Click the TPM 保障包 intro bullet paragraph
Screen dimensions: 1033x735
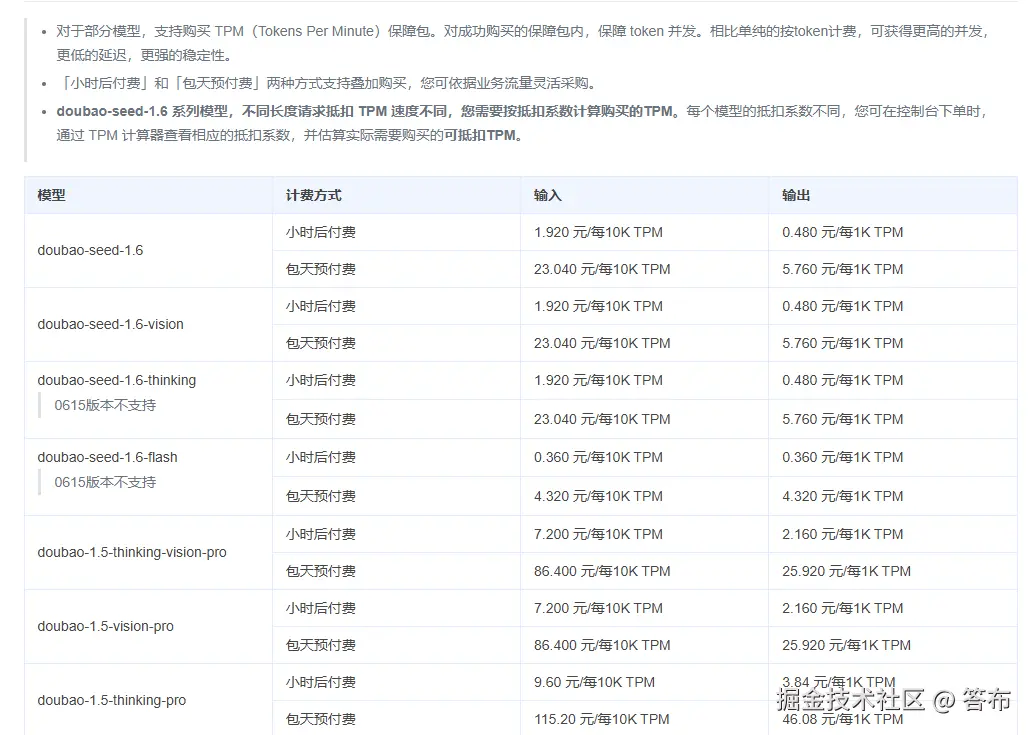pyautogui.click(x=522, y=43)
